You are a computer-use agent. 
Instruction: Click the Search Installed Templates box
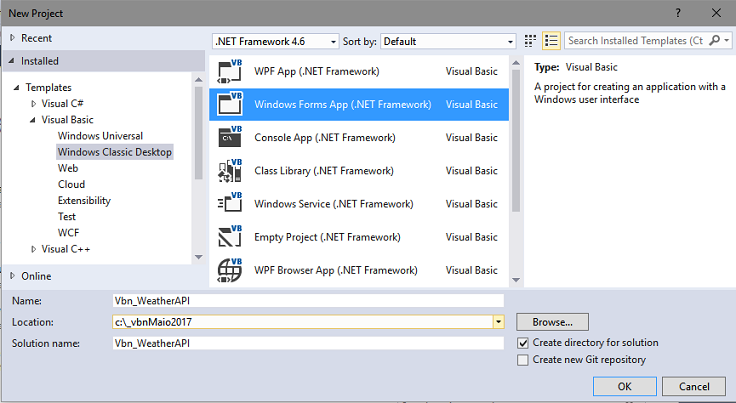pyautogui.click(x=636, y=41)
